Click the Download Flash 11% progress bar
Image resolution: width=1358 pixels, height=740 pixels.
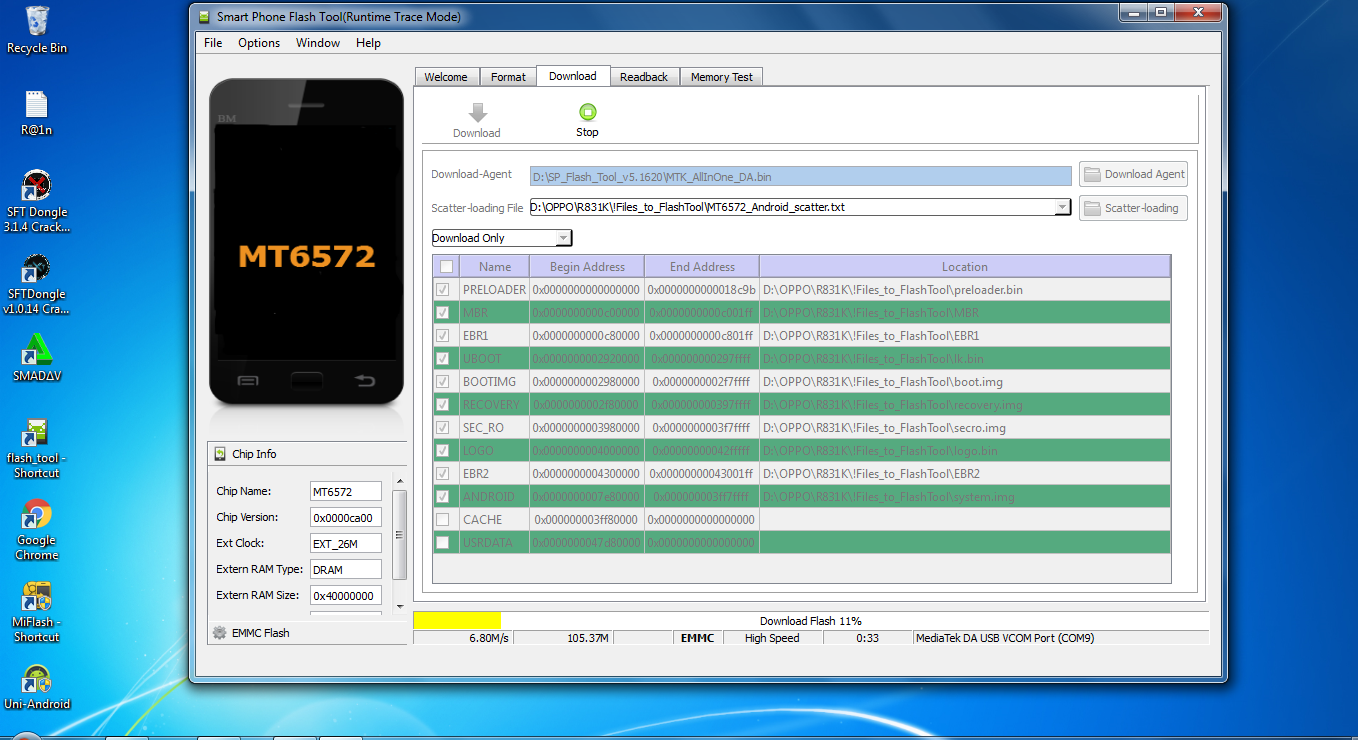[811, 621]
